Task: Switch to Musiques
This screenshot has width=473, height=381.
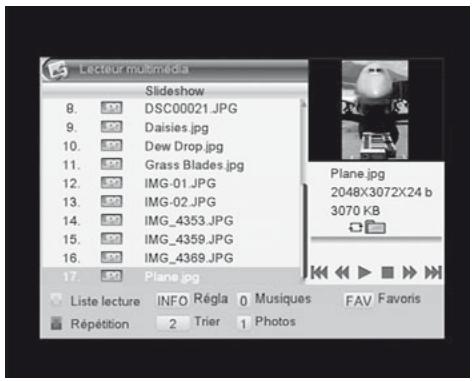Action: click(x=283, y=298)
